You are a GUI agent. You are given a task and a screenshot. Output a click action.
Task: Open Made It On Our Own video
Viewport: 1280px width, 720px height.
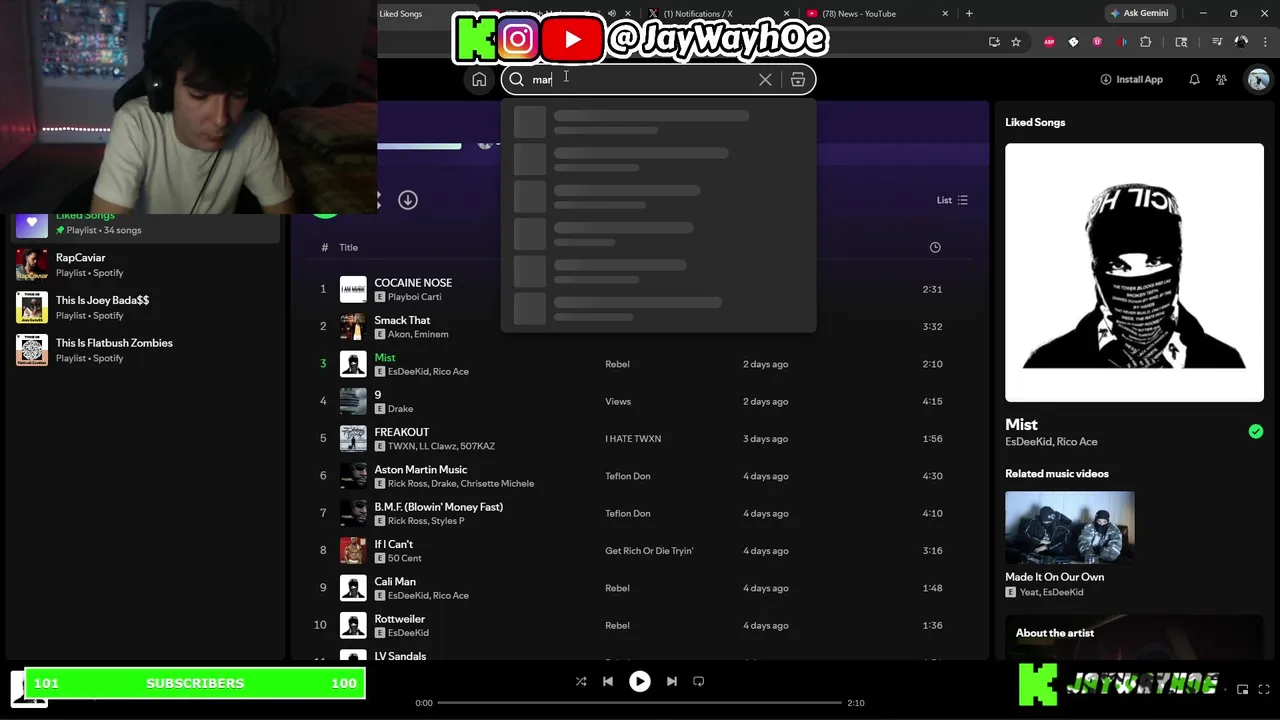point(1069,527)
